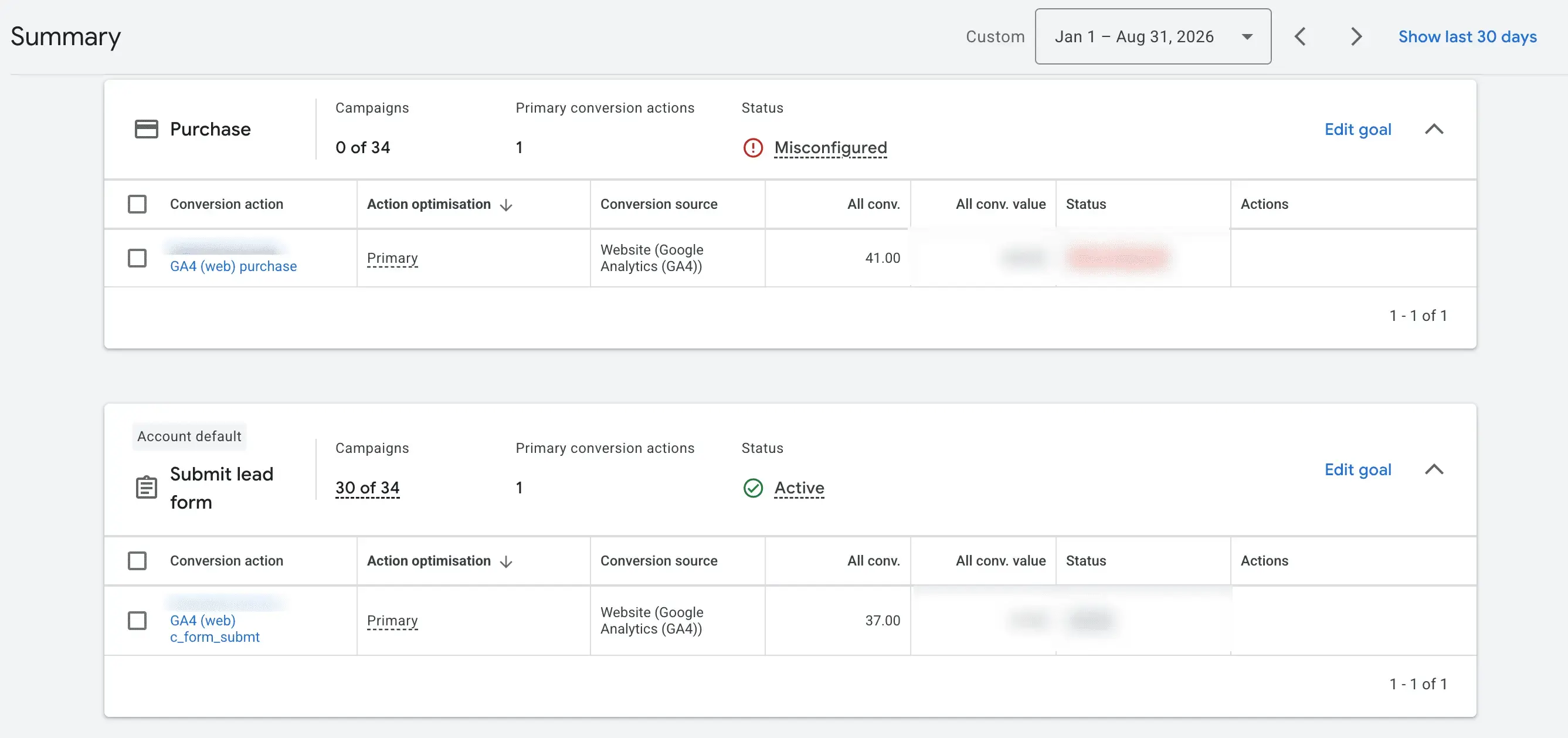Click Status header in Submit lead form table
Viewport: 1568px width, 738px height.
pyautogui.click(x=1085, y=561)
